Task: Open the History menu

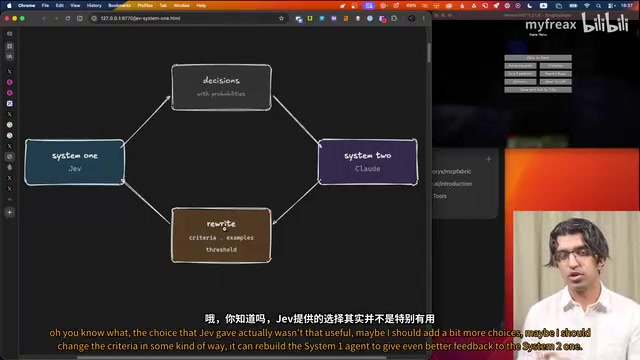Action: point(94,5)
